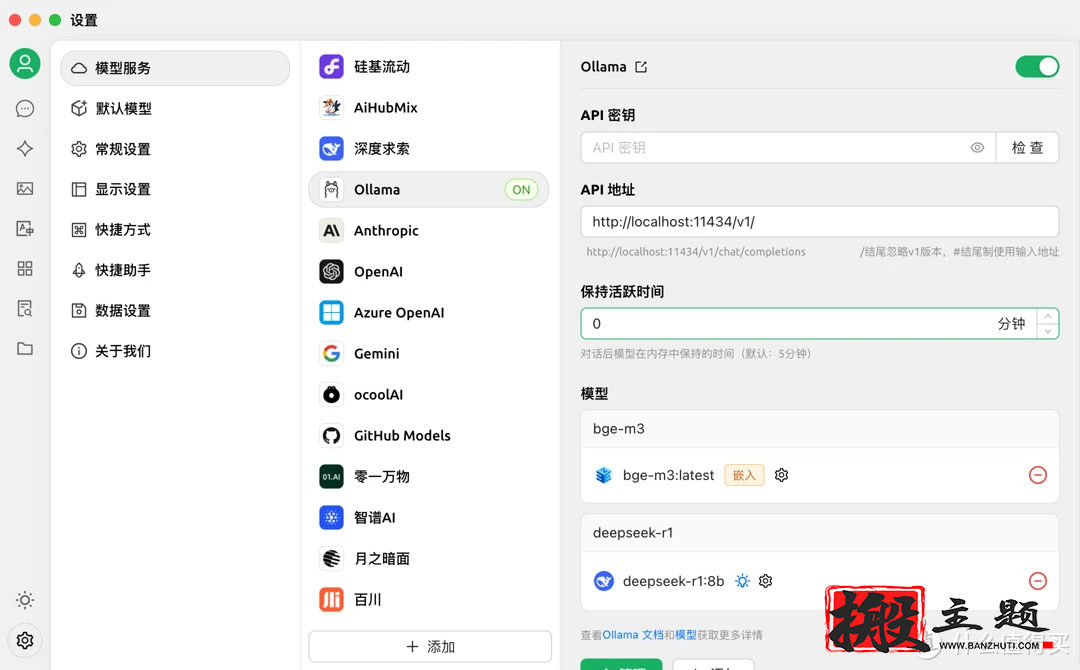Click the 检查 button to test API key
The width and height of the screenshot is (1080, 670).
click(x=1028, y=147)
